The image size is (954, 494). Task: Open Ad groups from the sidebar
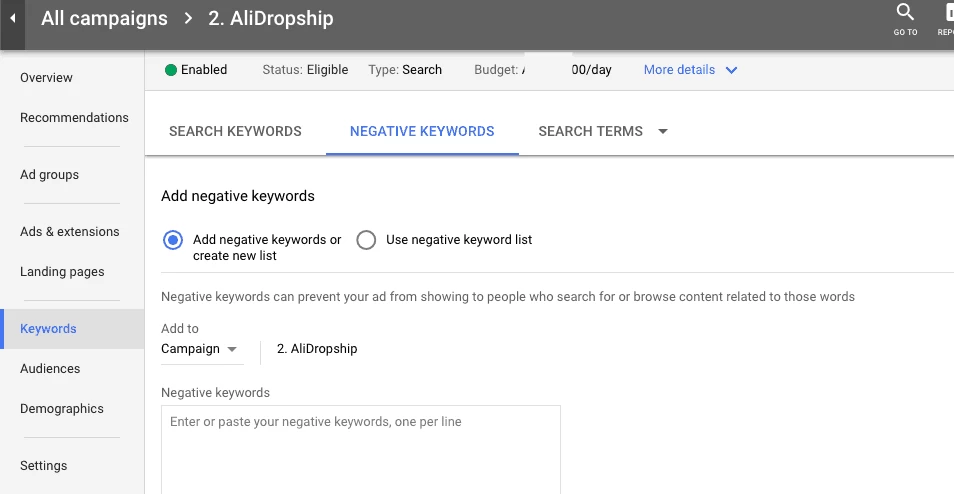tap(49, 175)
